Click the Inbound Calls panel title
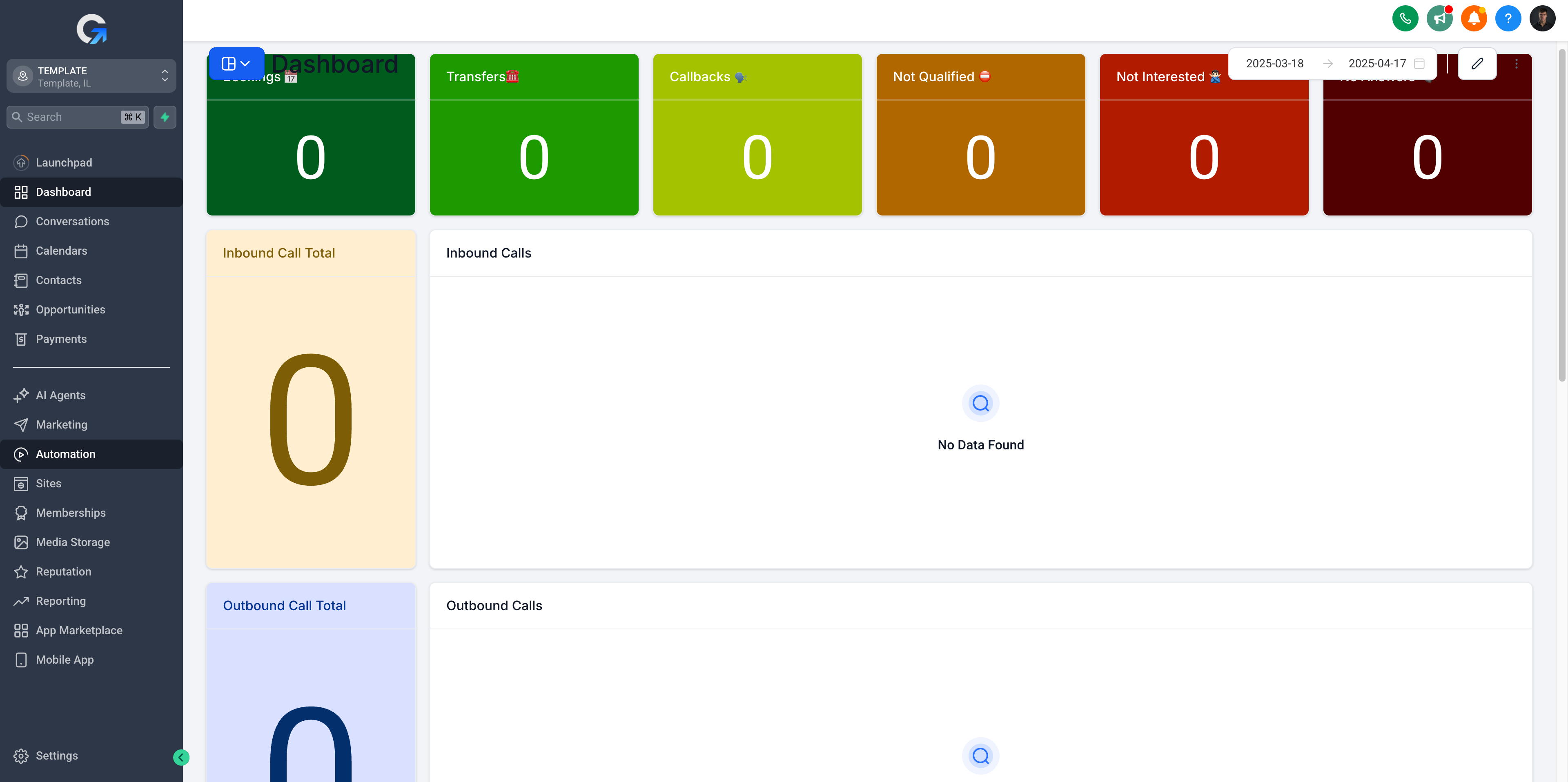 coord(489,253)
